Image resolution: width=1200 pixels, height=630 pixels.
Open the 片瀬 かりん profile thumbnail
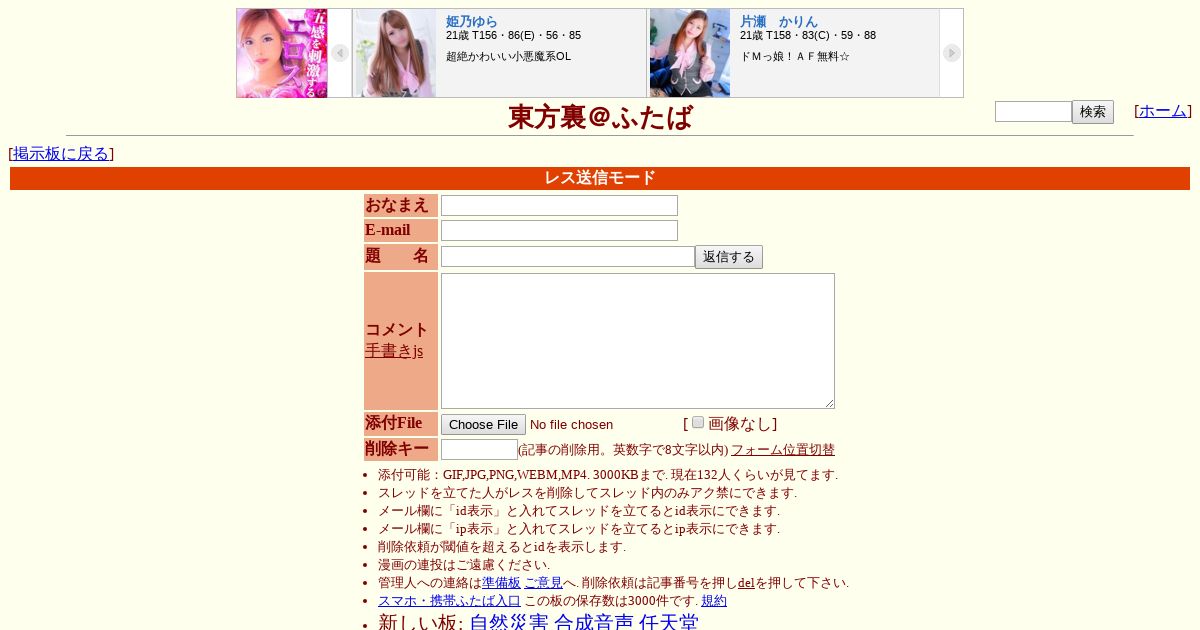point(690,53)
